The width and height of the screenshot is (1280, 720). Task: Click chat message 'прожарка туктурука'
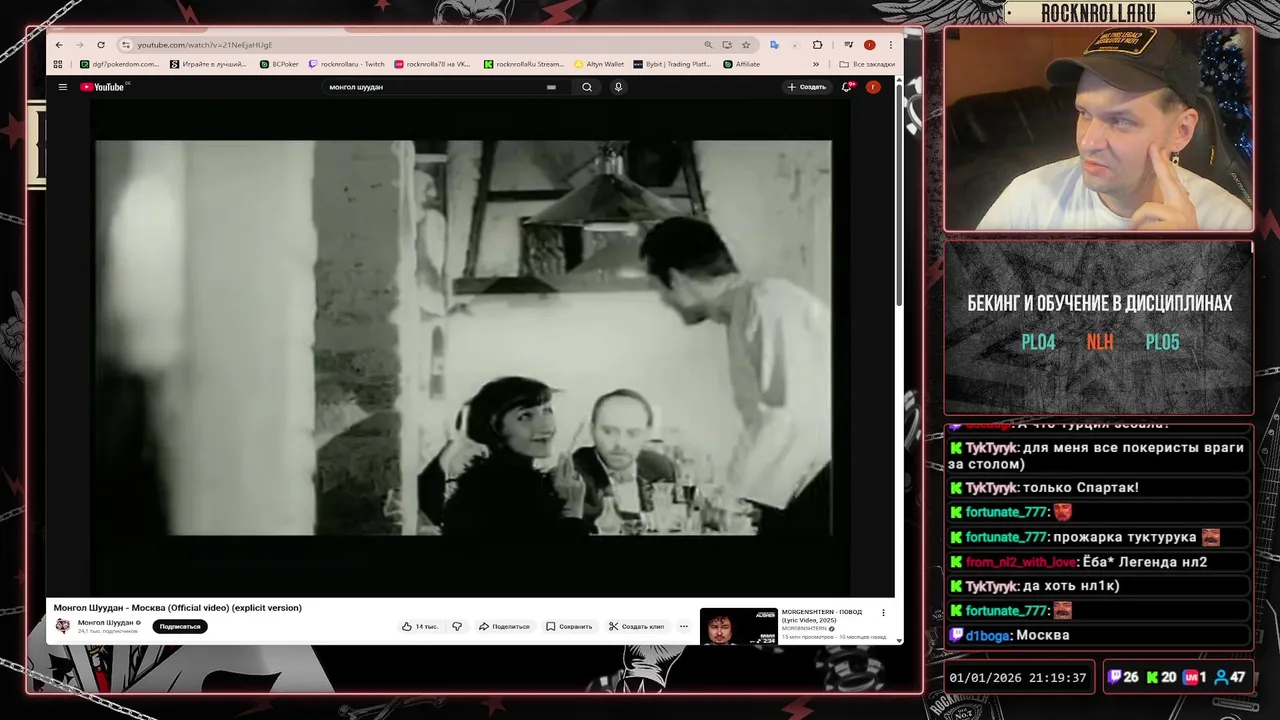click(1125, 537)
